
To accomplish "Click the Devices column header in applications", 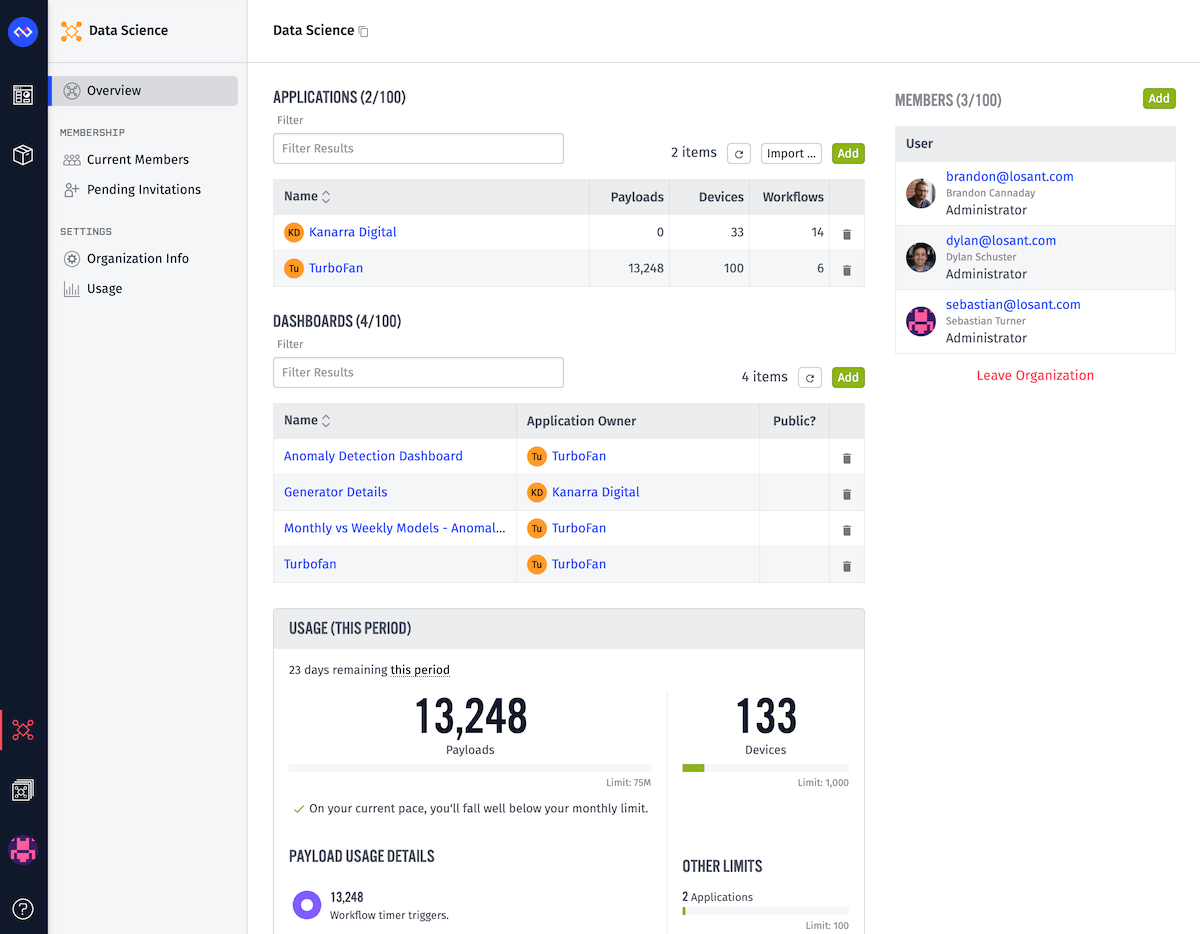I will click(721, 197).
